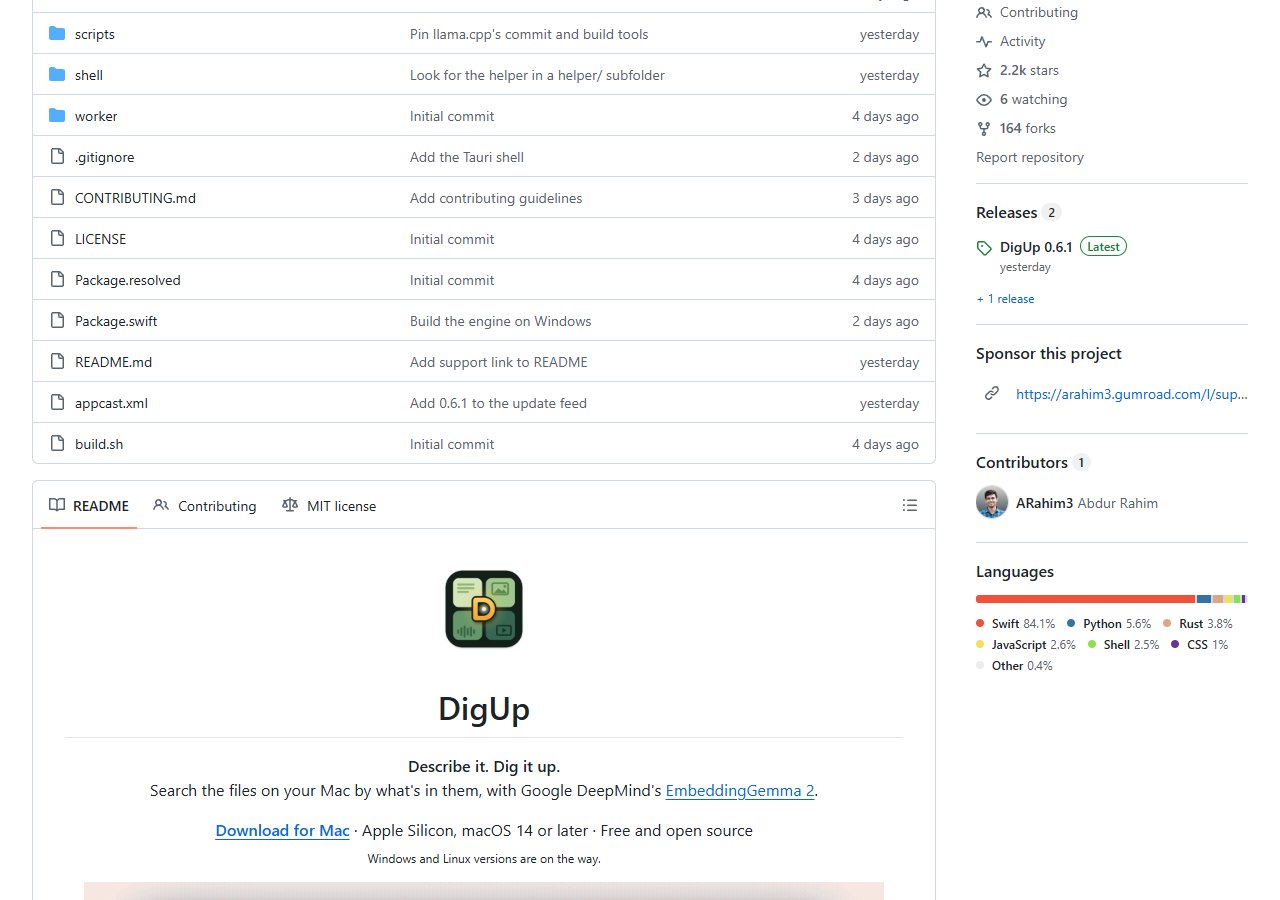Switch to the Contributing tab

click(205, 506)
